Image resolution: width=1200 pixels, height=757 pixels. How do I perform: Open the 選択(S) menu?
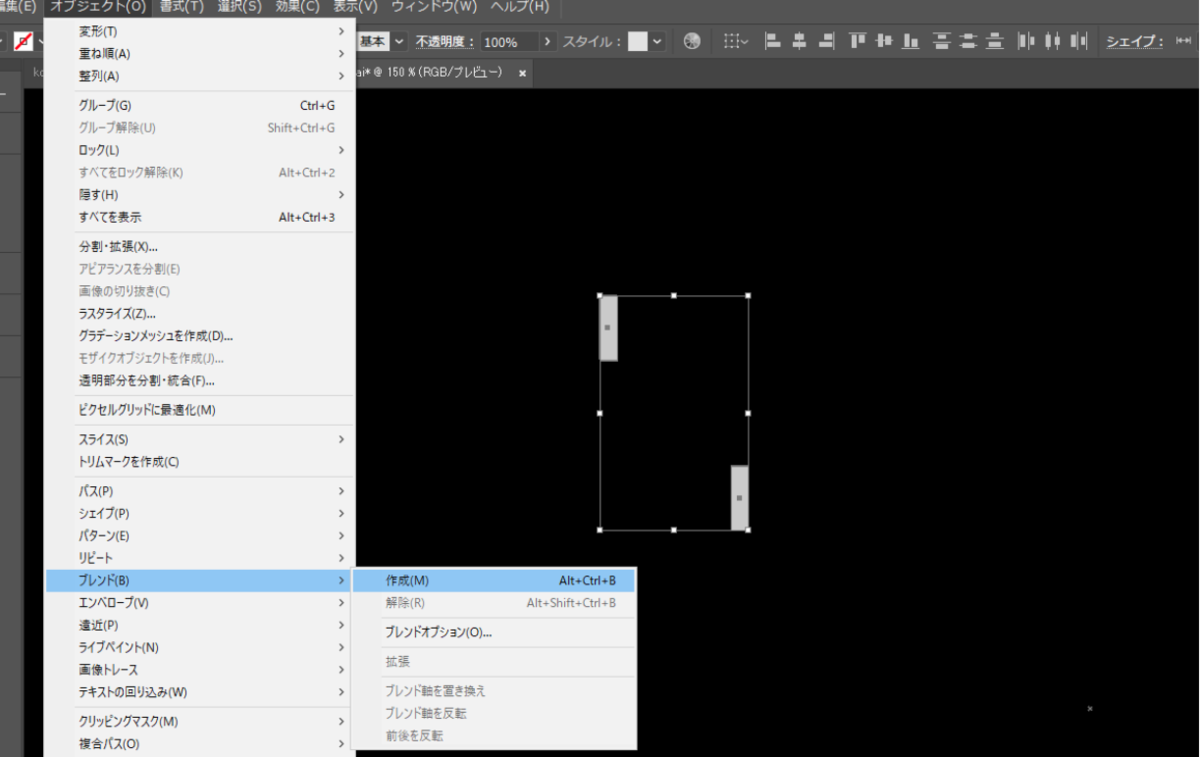coord(239,7)
